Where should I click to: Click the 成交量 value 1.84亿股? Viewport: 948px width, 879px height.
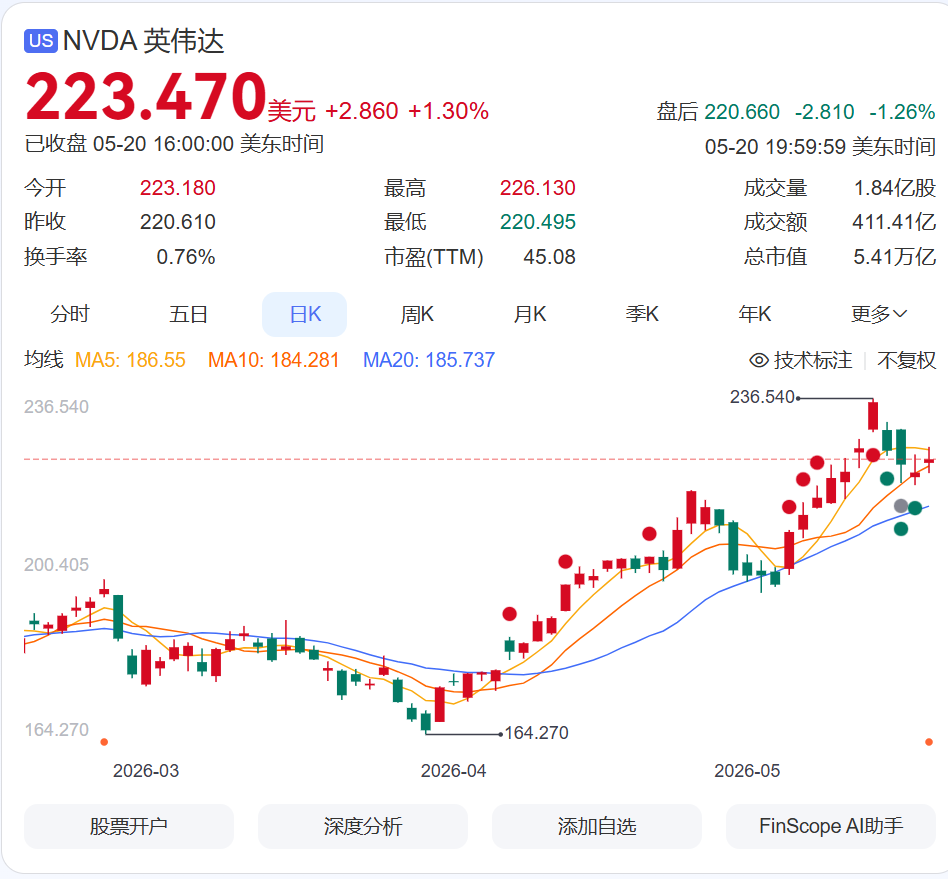tap(894, 188)
